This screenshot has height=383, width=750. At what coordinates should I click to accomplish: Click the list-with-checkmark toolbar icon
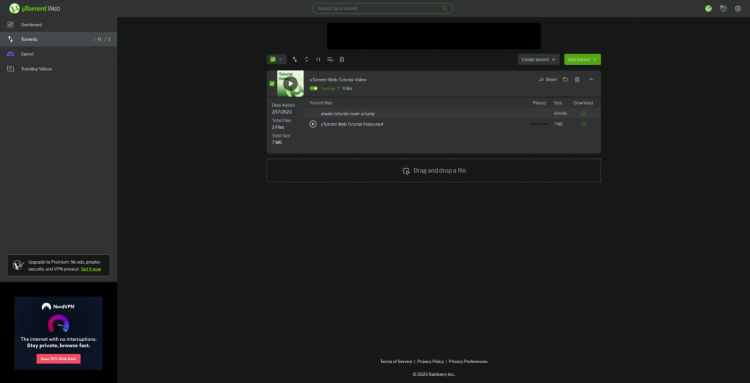(x=330, y=59)
